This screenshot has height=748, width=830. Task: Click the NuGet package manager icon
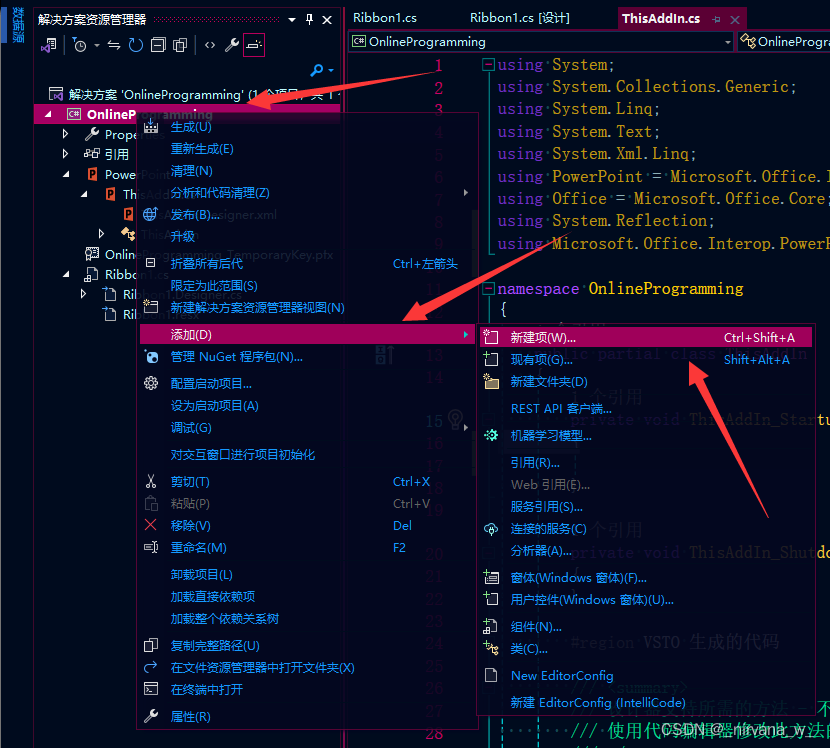coord(151,357)
